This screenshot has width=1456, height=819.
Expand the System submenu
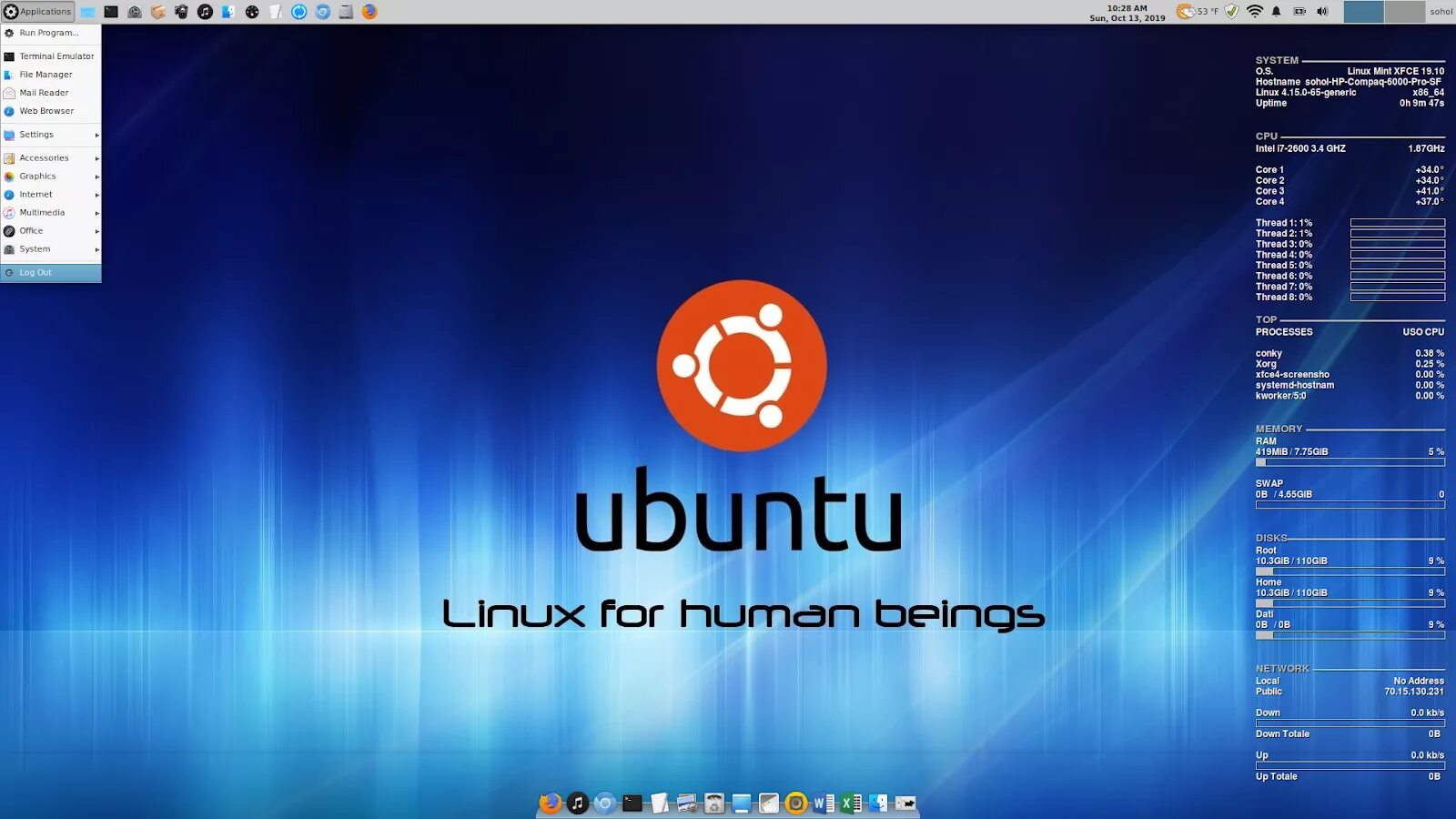pyautogui.click(x=50, y=249)
